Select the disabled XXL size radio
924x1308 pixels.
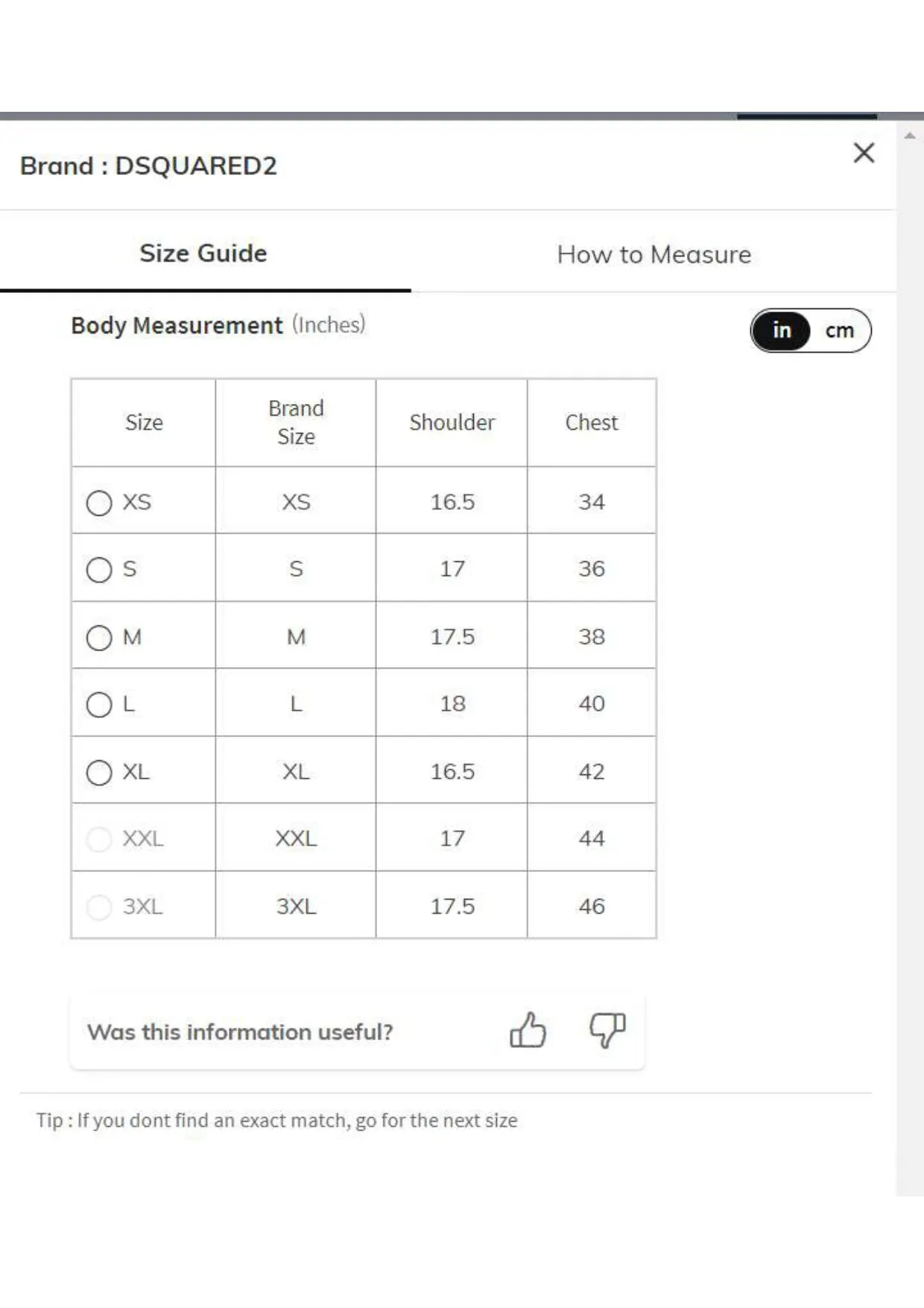point(99,839)
